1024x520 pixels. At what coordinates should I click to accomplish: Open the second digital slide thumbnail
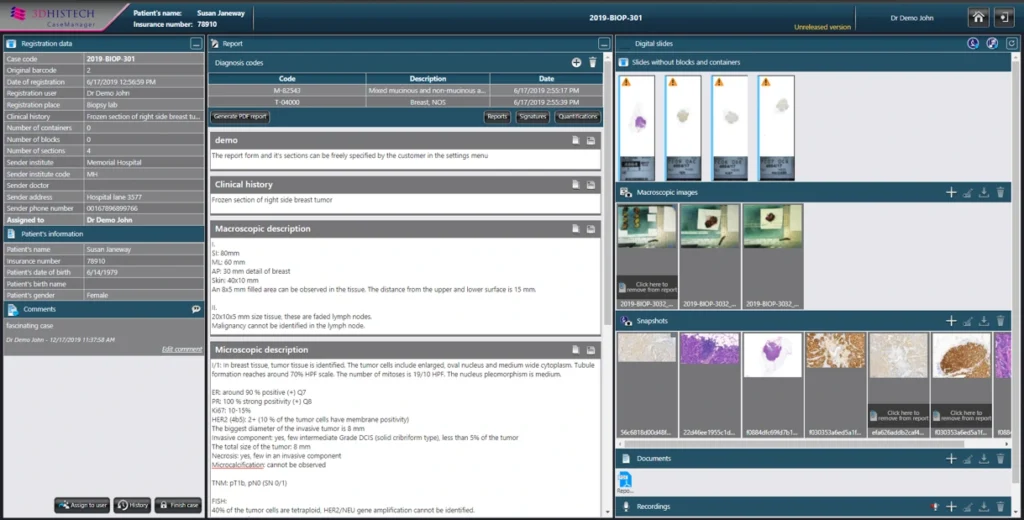(x=683, y=128)
